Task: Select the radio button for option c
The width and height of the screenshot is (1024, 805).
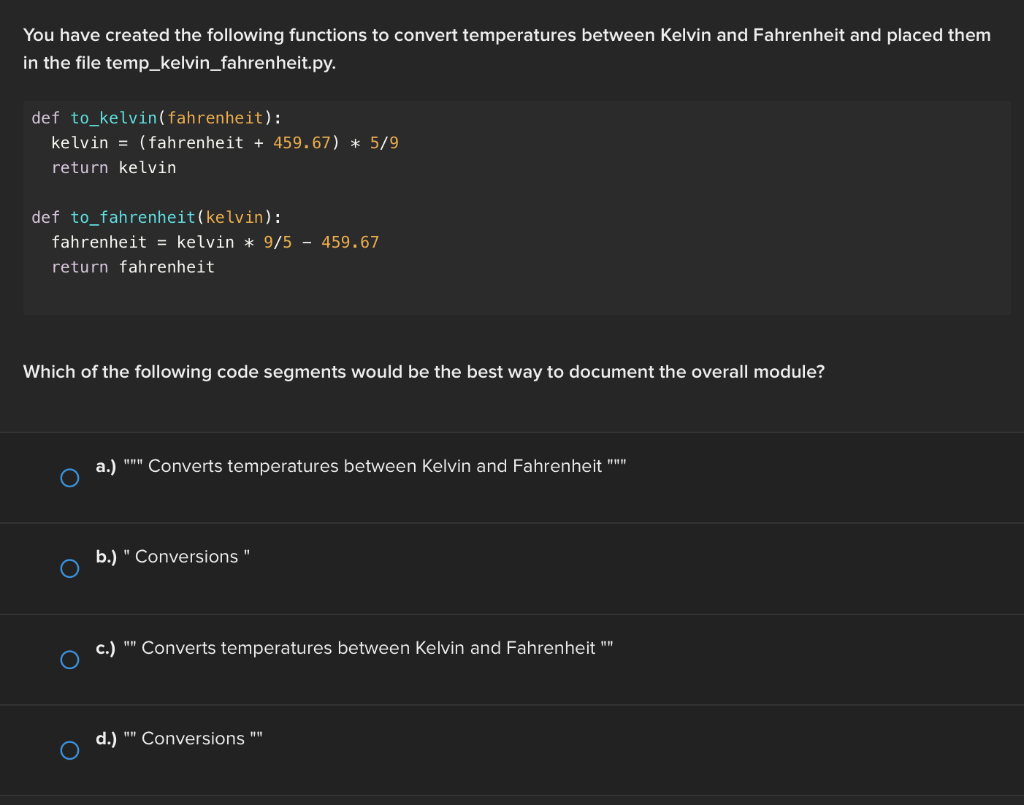Action: pyautogui.click(x=70, y=660)
